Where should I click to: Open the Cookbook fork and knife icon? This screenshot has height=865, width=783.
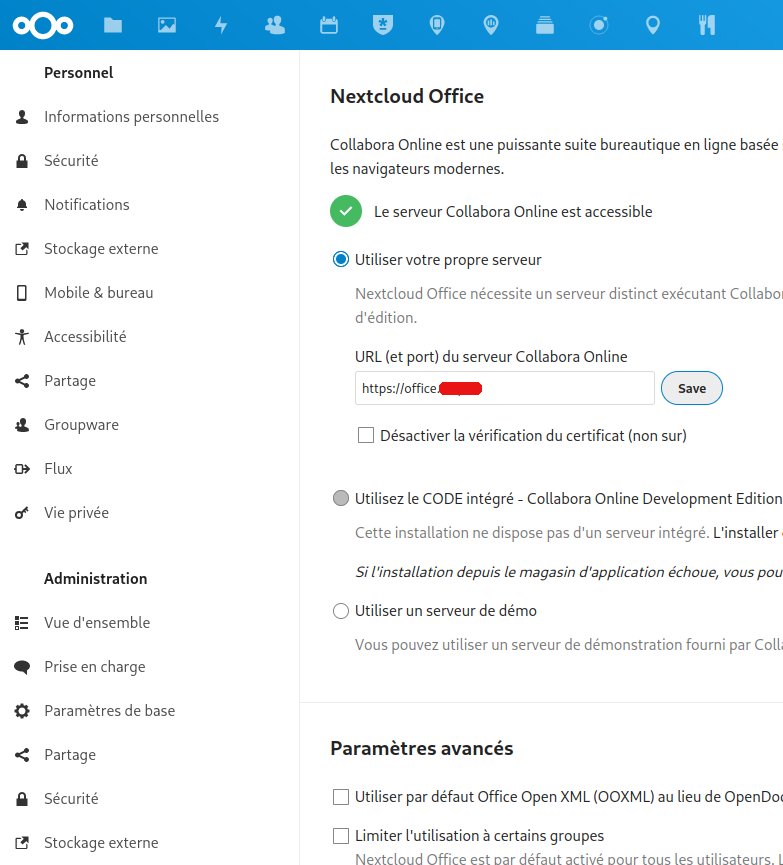[707, 25]
